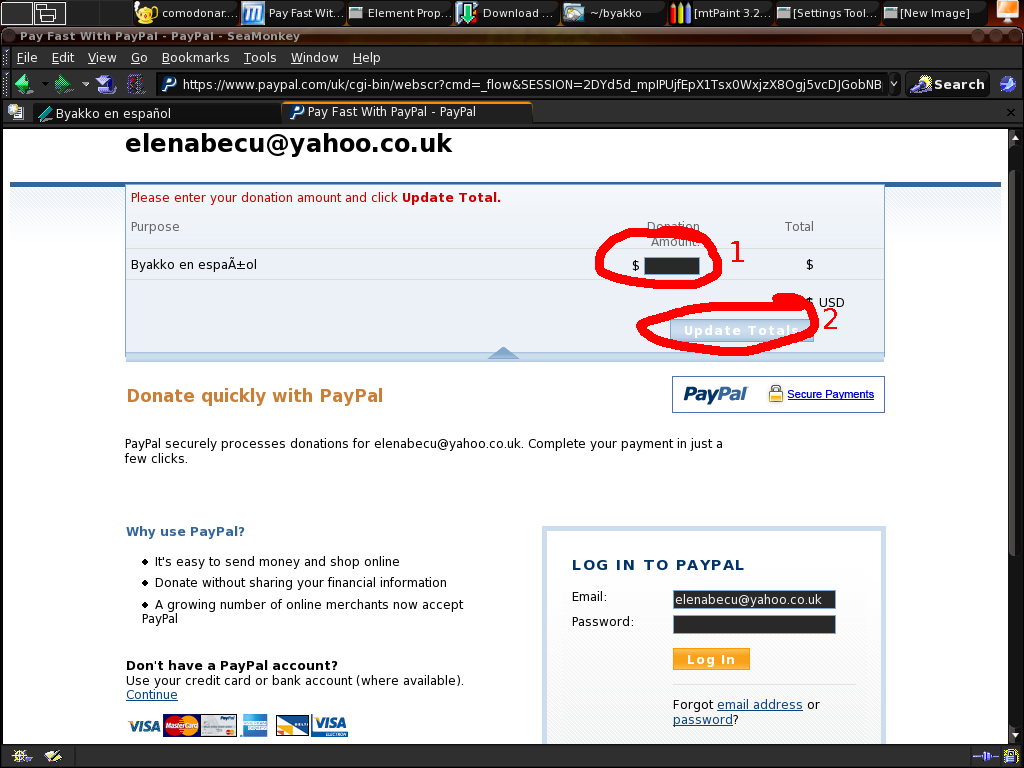The width and height of the screenshot is (1024, 768).
Task: Click the forgot password link
Action: [x=703, y=720]
